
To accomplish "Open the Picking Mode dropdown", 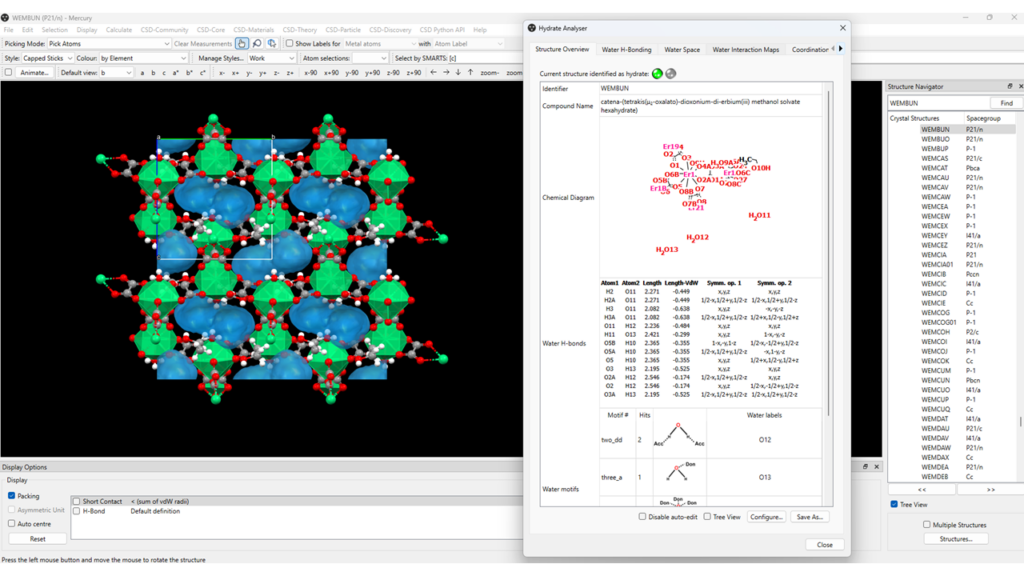I will (109, 44).
